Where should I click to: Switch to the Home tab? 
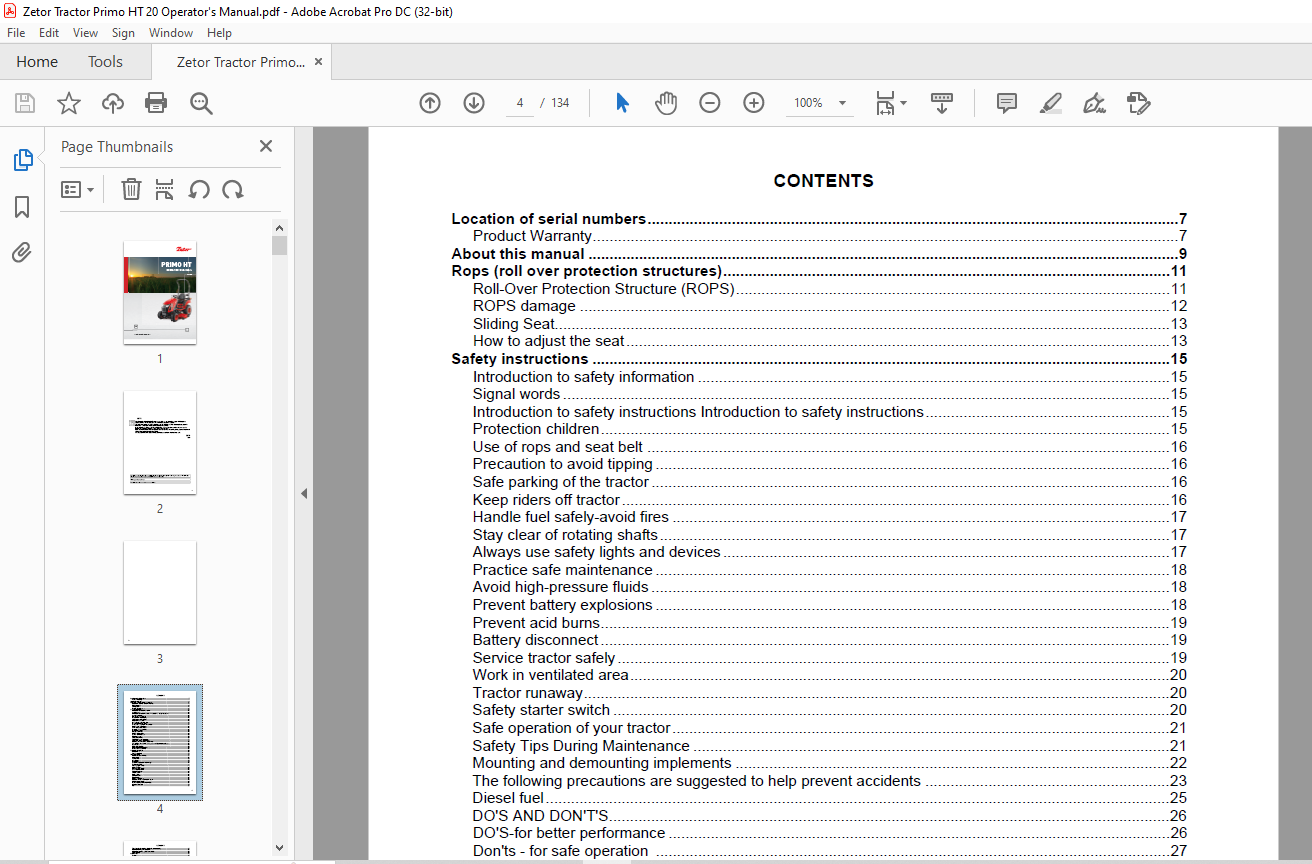37,62
